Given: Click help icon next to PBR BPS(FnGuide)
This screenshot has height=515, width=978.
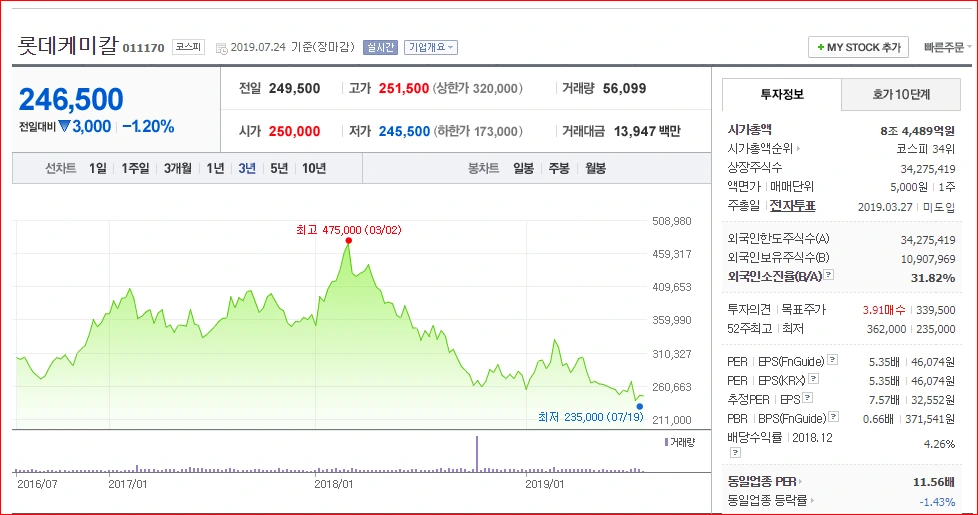Looking at the screenshot, I should [x=833, y=416].
